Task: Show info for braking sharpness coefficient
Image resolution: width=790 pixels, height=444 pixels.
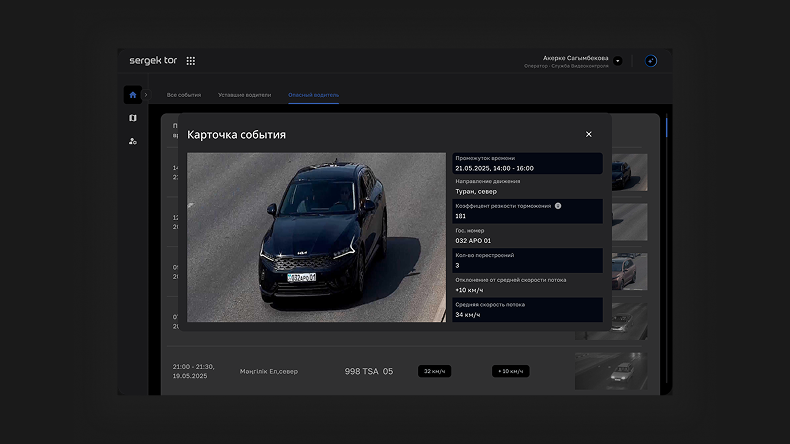Action: 558,206
